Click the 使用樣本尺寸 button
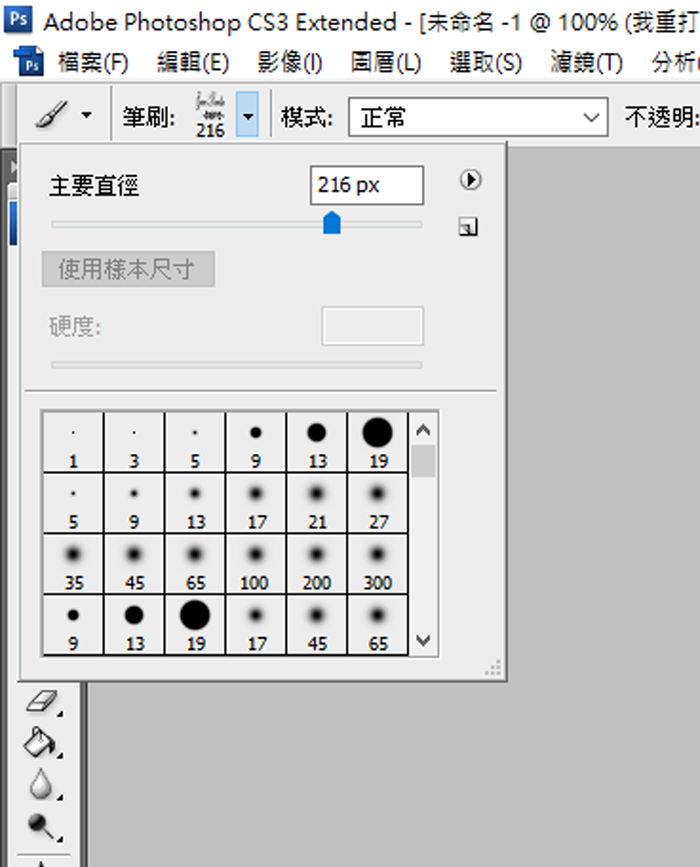The width and height of the screenshot is (700, 867). [128, 269]
